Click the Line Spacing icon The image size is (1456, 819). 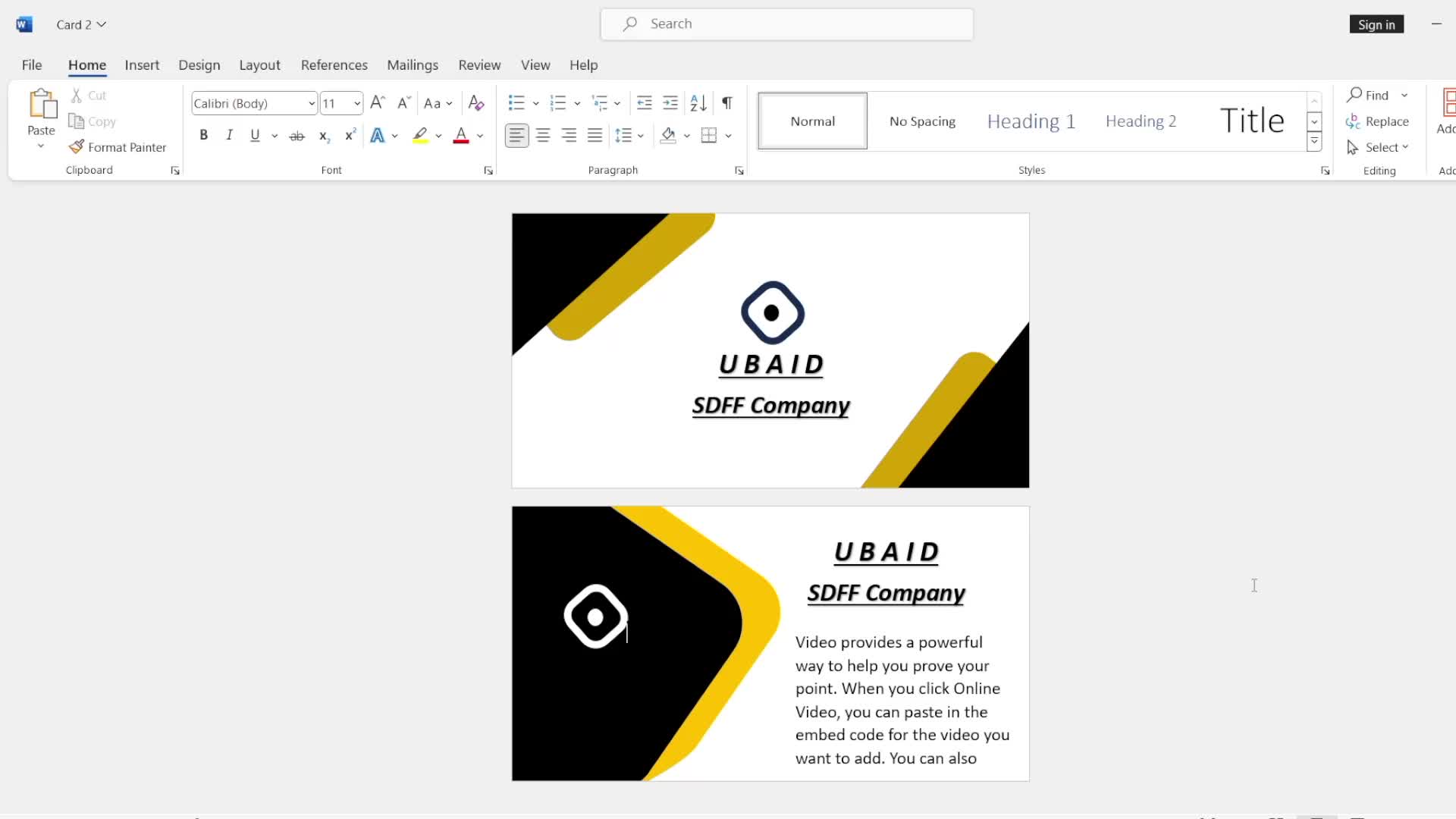[x=623, y=136]
